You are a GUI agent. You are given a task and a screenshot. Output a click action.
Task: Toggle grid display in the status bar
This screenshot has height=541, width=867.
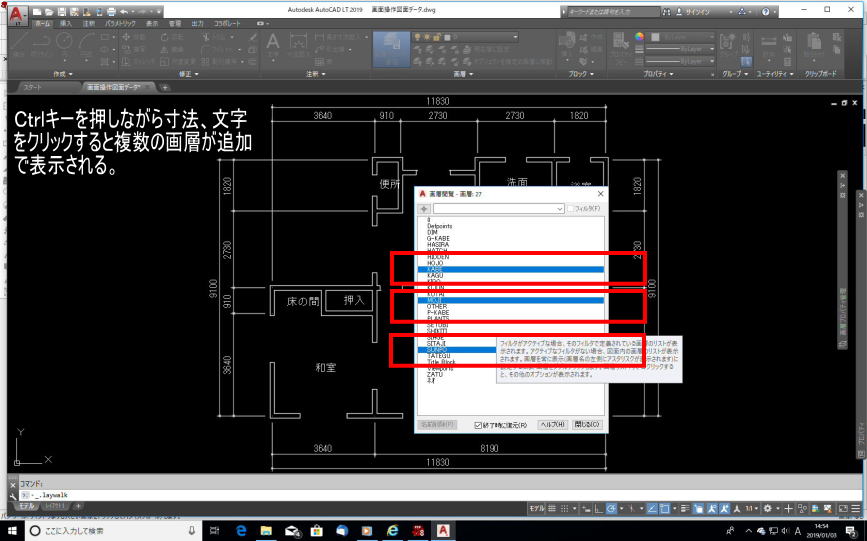pyautogui.click(x=551, y=508)
